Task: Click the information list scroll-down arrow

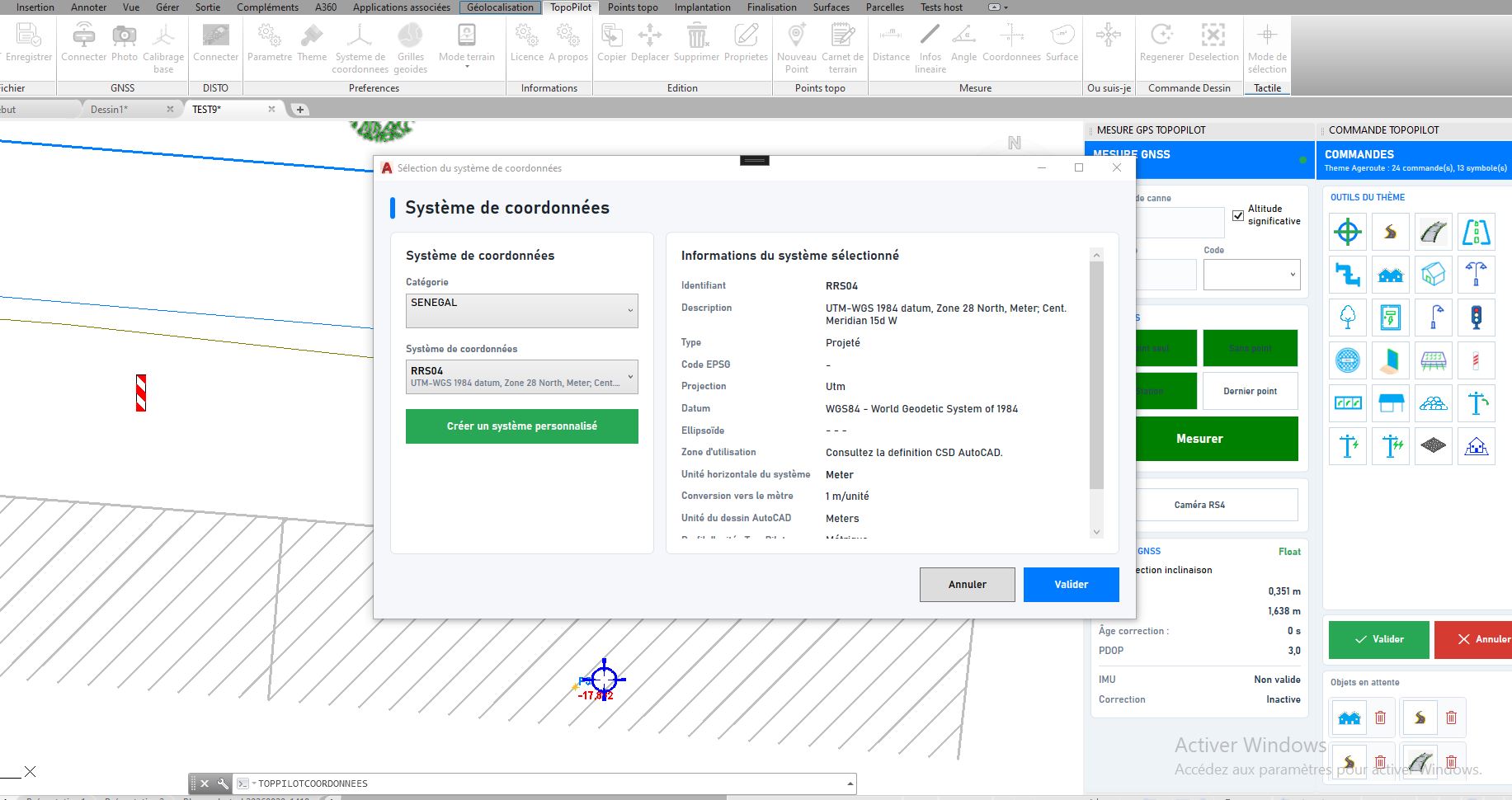Action: coord(1096,532)
